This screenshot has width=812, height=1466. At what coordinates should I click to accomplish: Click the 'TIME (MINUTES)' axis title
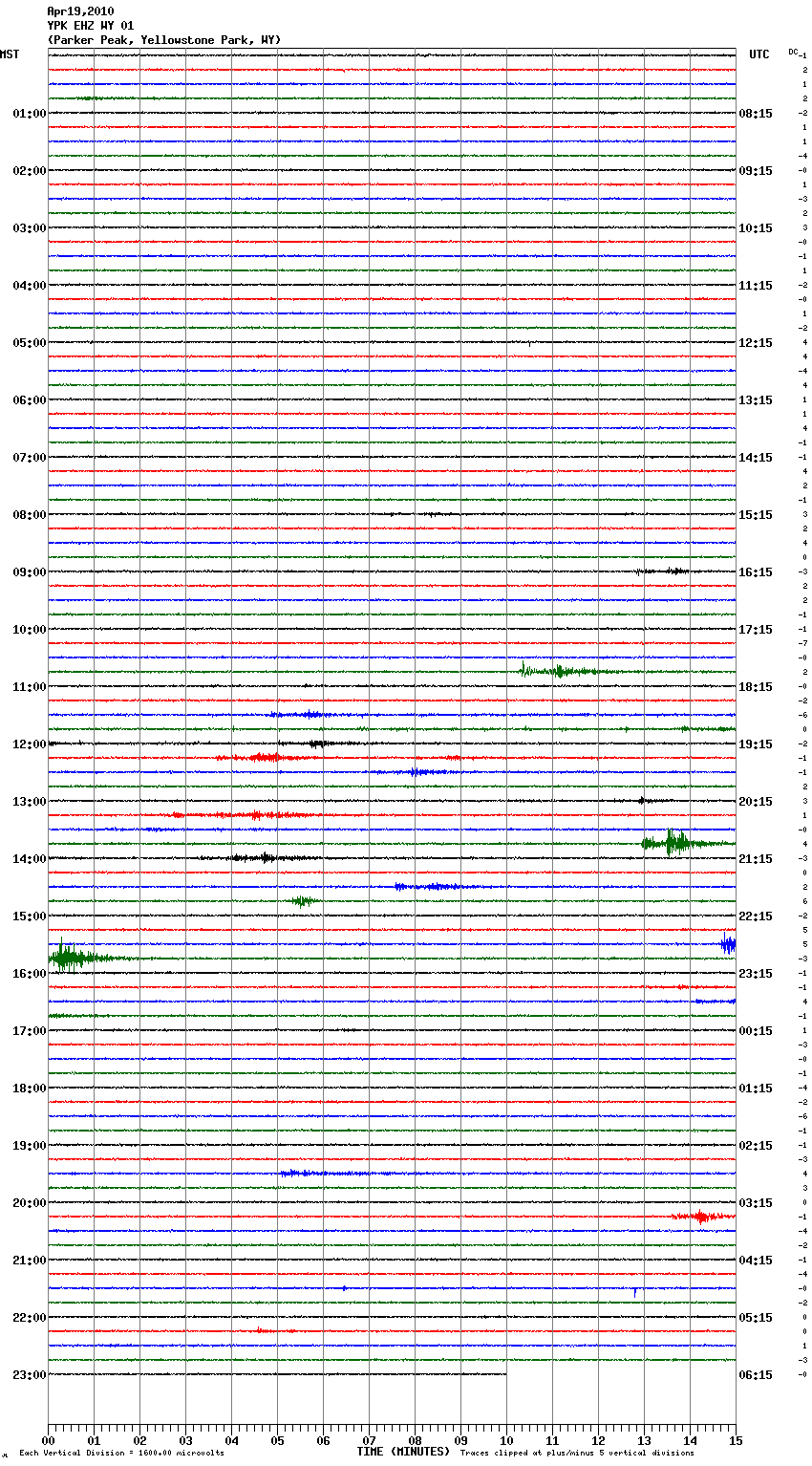point(403,1452)
